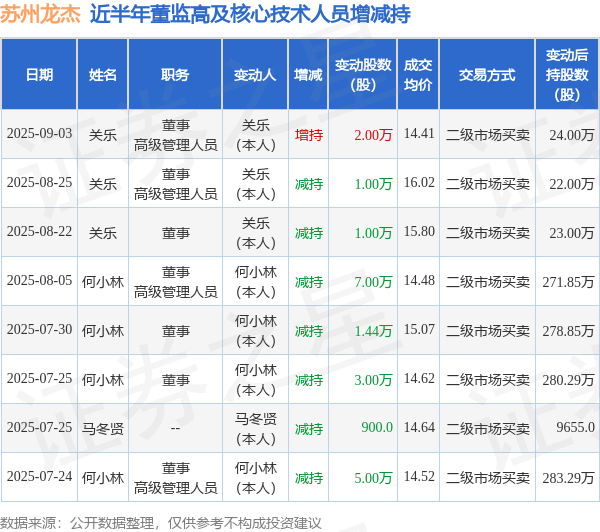This screenshot has width=600, height=532.
Task: Click 马冬贤(本人) in the 变动人 column
Action: [255, 429]
